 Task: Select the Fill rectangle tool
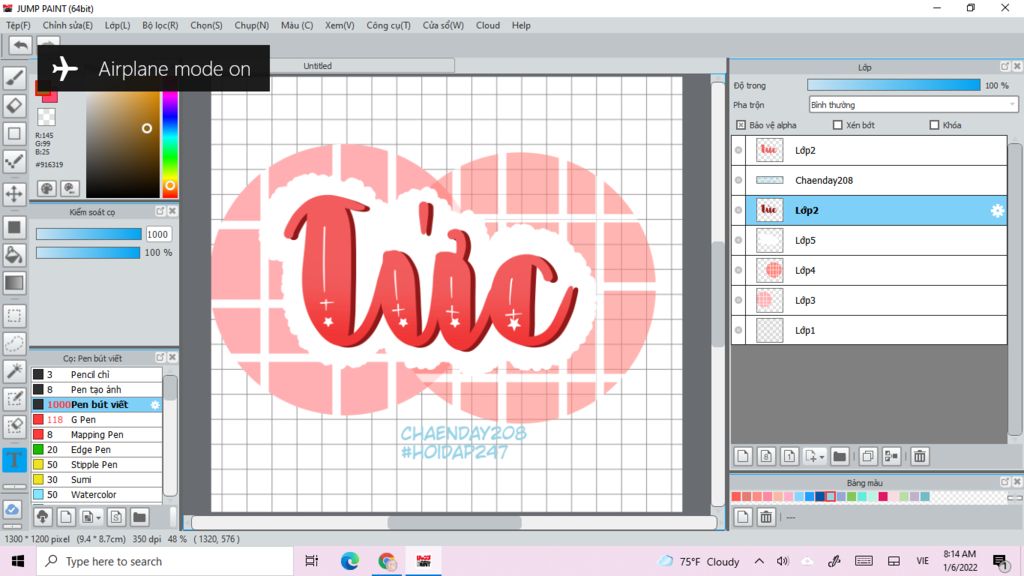tap(14, 227)
